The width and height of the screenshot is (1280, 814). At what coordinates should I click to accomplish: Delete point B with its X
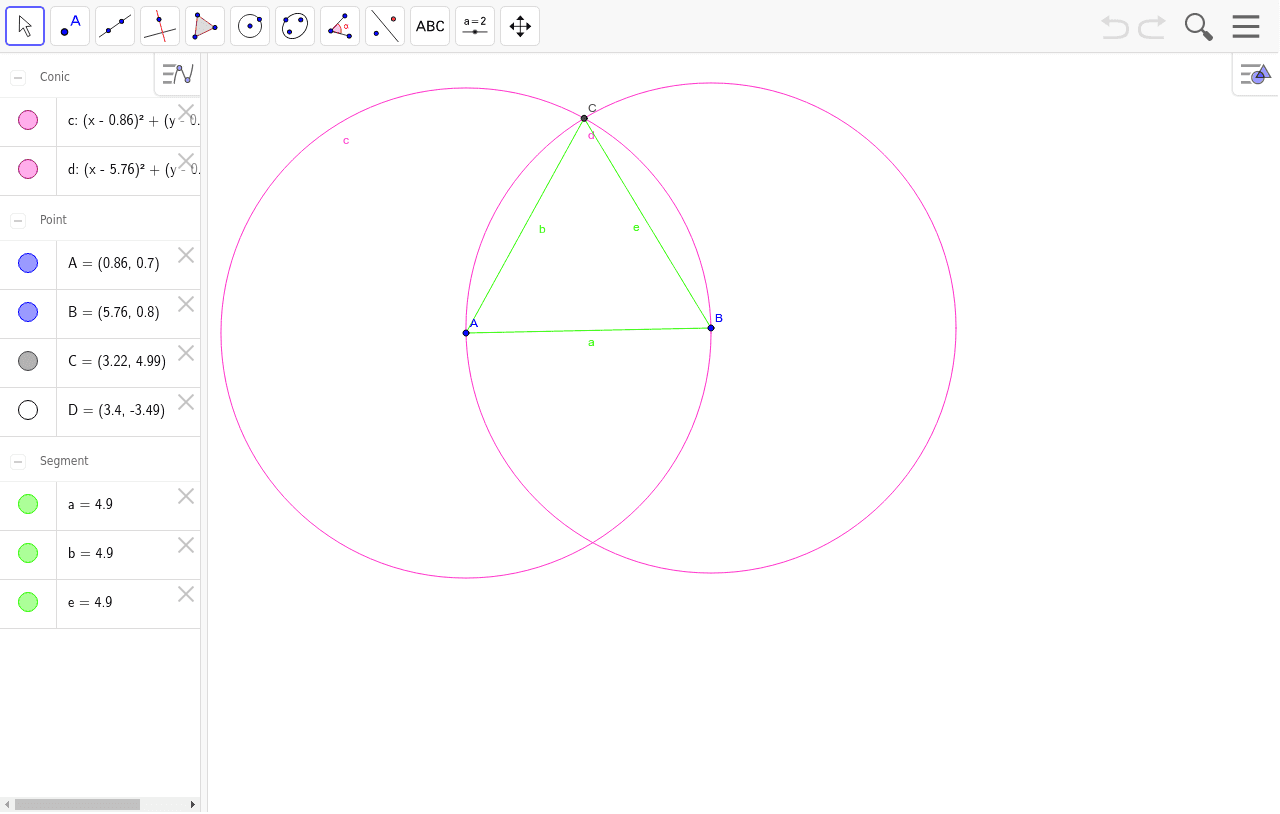[186, 304]
